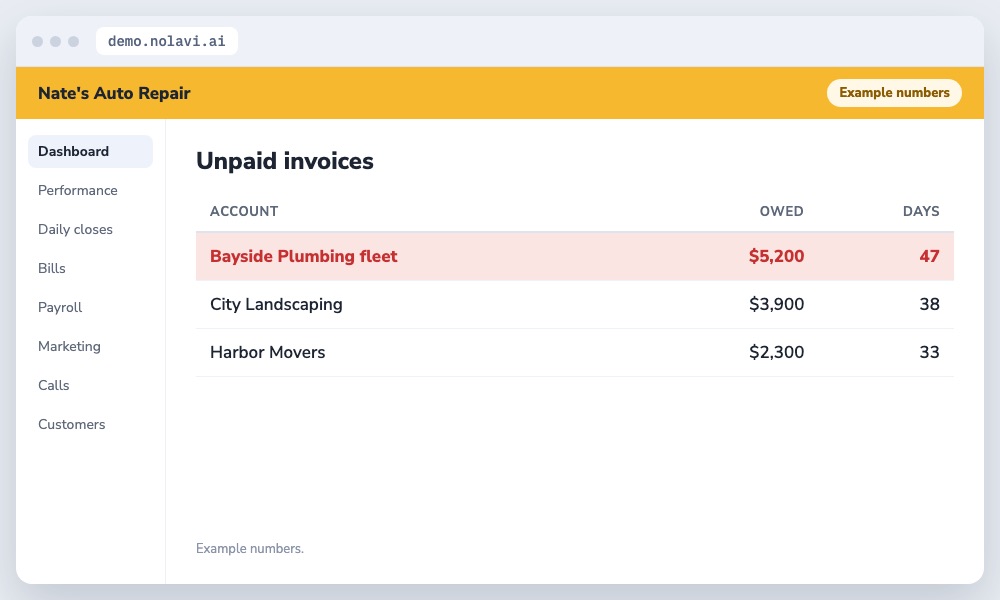This screenshot has width=1000, height=600.
Task: Select the City Landscaping account
Action: [x=276, y=304]
